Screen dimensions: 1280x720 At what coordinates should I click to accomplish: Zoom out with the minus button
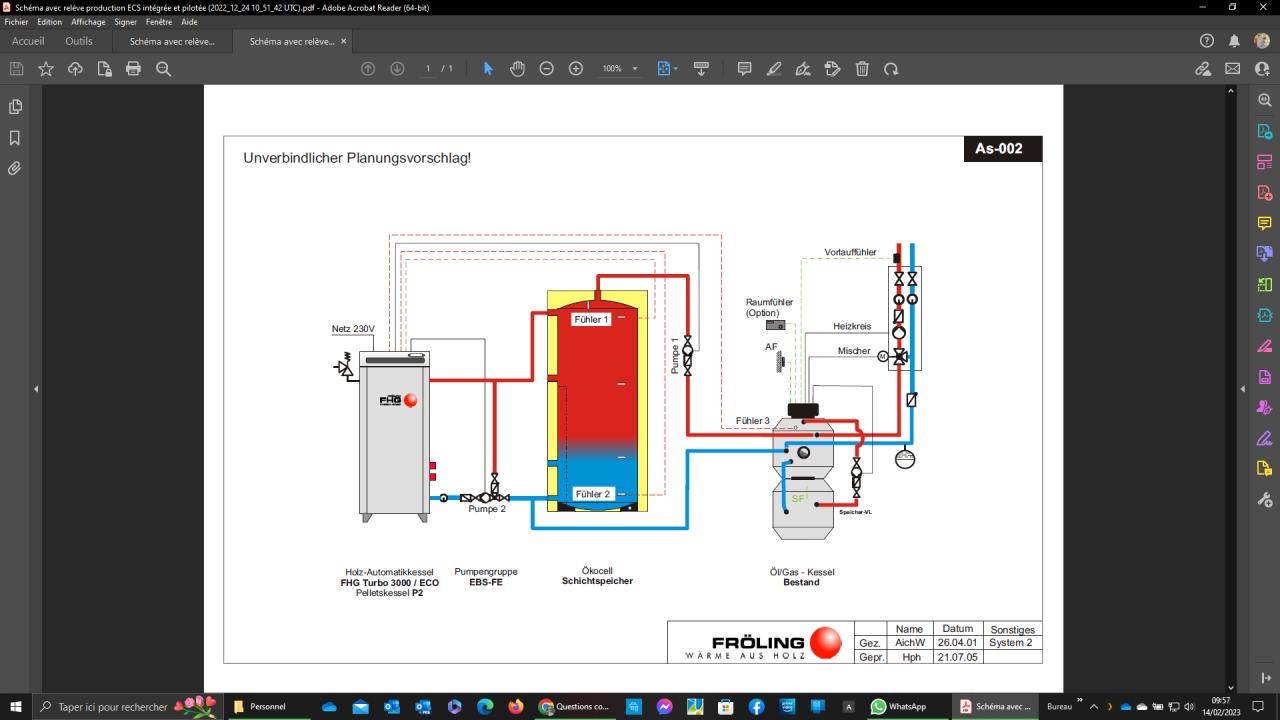pyautogui.click(x=546, y=69)
